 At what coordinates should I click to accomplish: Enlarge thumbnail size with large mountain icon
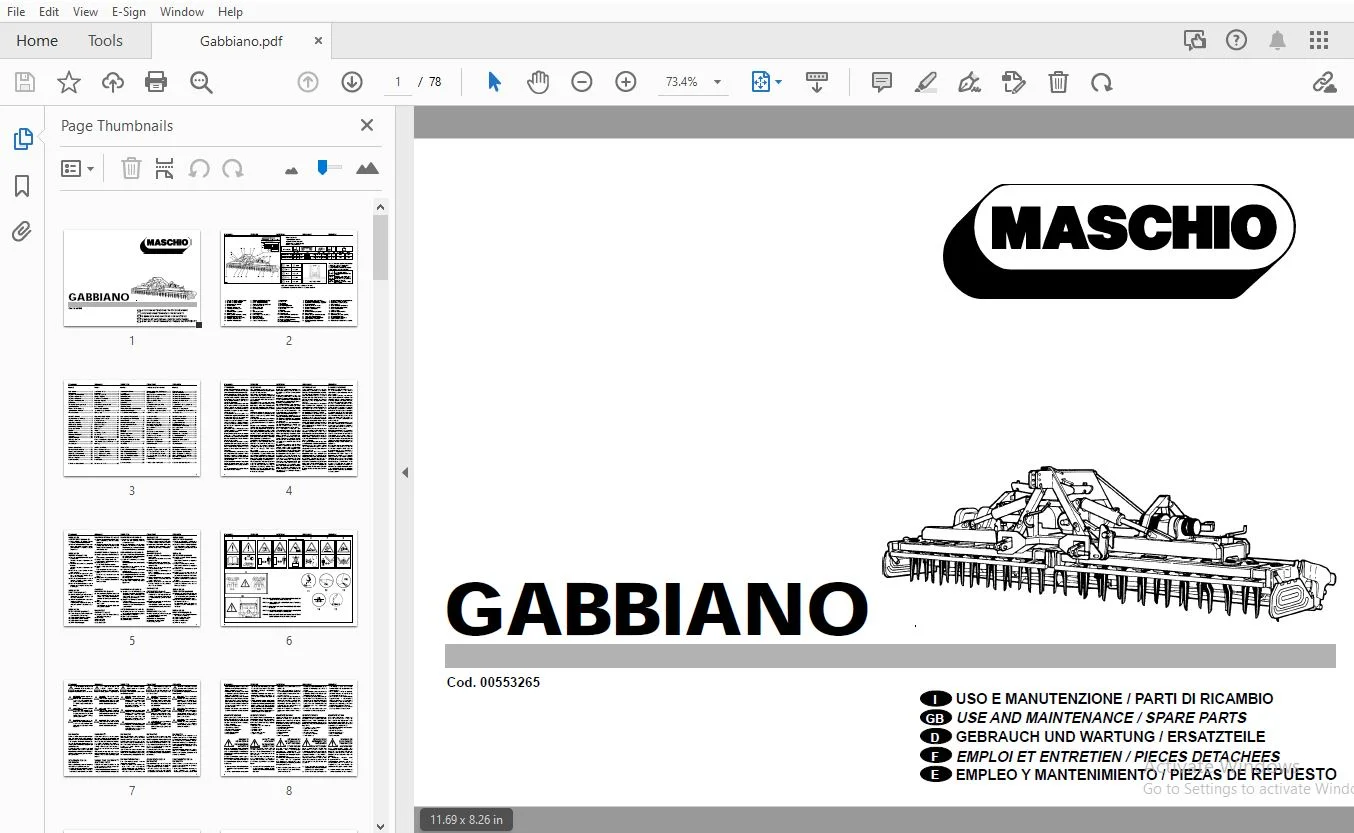click(x=367, y=169)
